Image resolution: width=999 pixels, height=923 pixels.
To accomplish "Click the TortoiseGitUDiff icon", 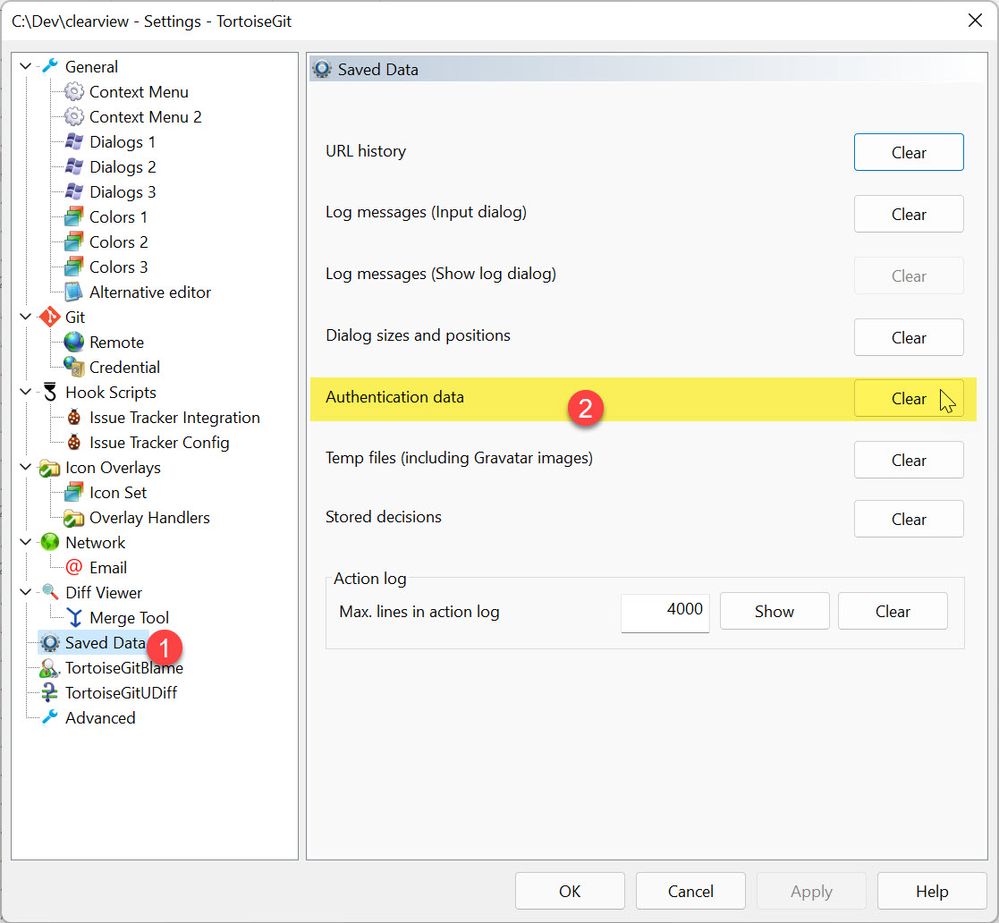I will (x=49, y=692).
